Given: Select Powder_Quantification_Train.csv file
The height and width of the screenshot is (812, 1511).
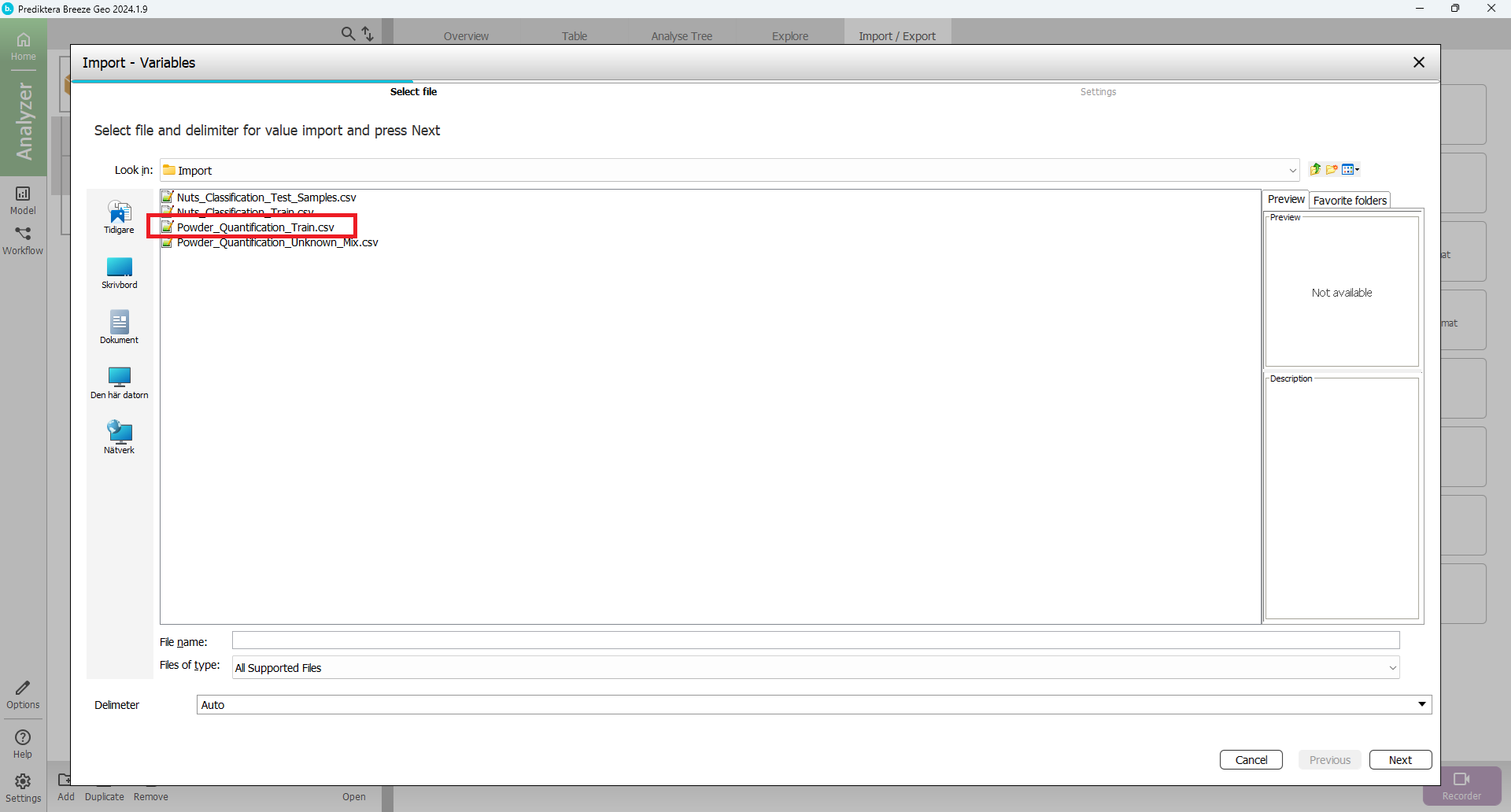Looking at the screenshot, I should pyautogui.click(x=255, y=227).
